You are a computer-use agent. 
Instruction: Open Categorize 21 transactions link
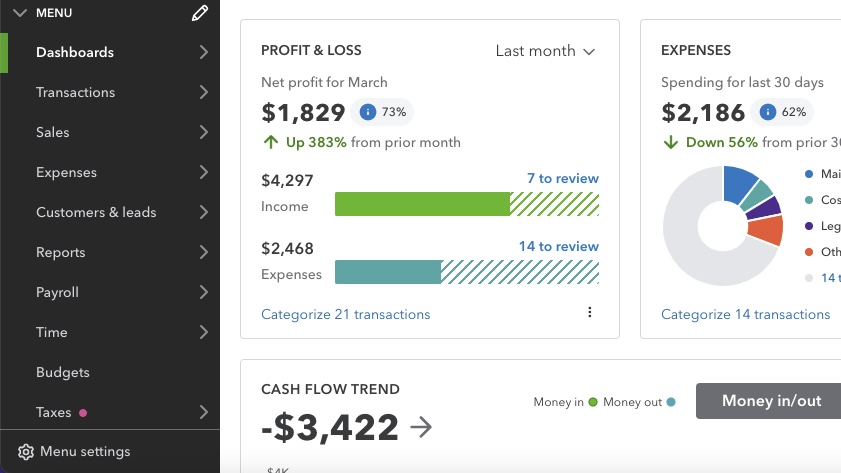[x=345, y=314]
